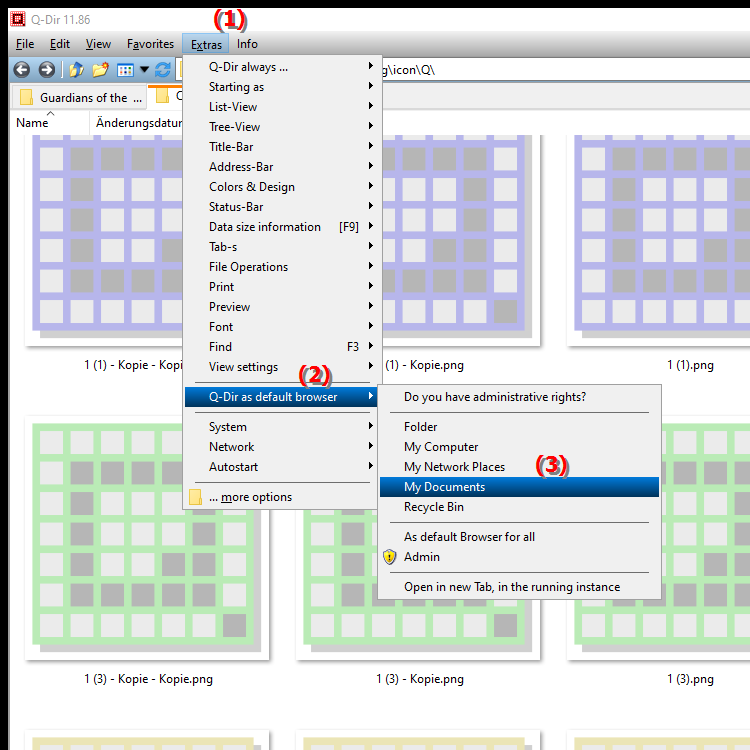Click the Q-Dir app icon in title bar

click(x=18, y=19)
